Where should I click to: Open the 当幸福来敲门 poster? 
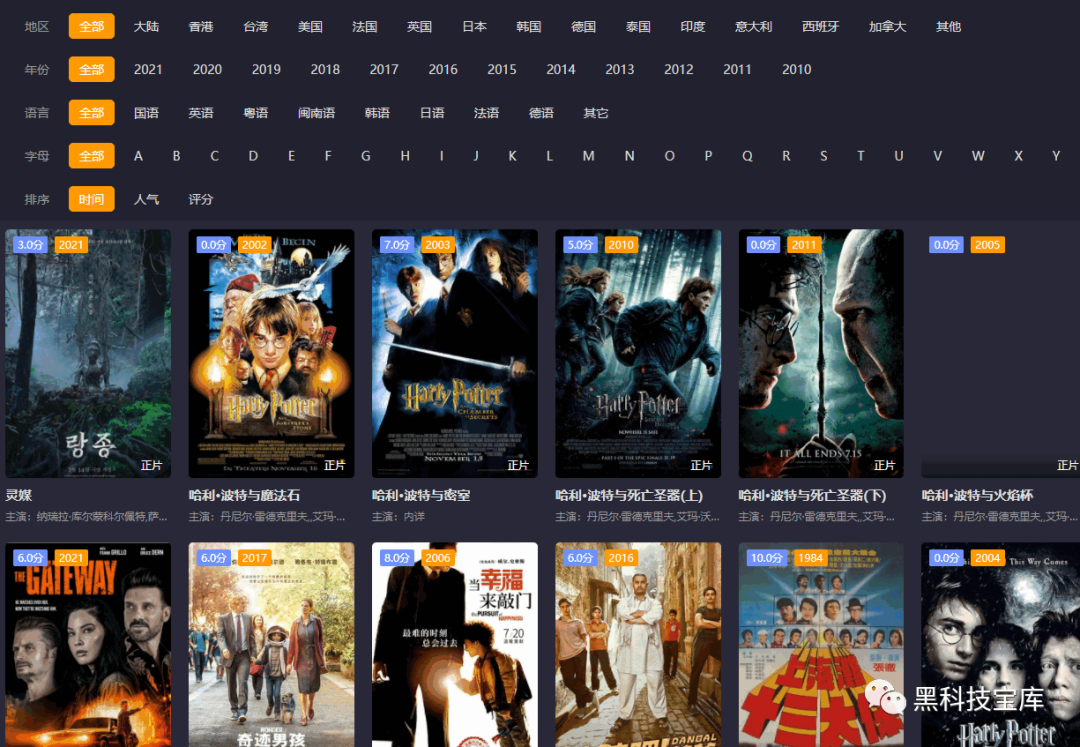455,644
